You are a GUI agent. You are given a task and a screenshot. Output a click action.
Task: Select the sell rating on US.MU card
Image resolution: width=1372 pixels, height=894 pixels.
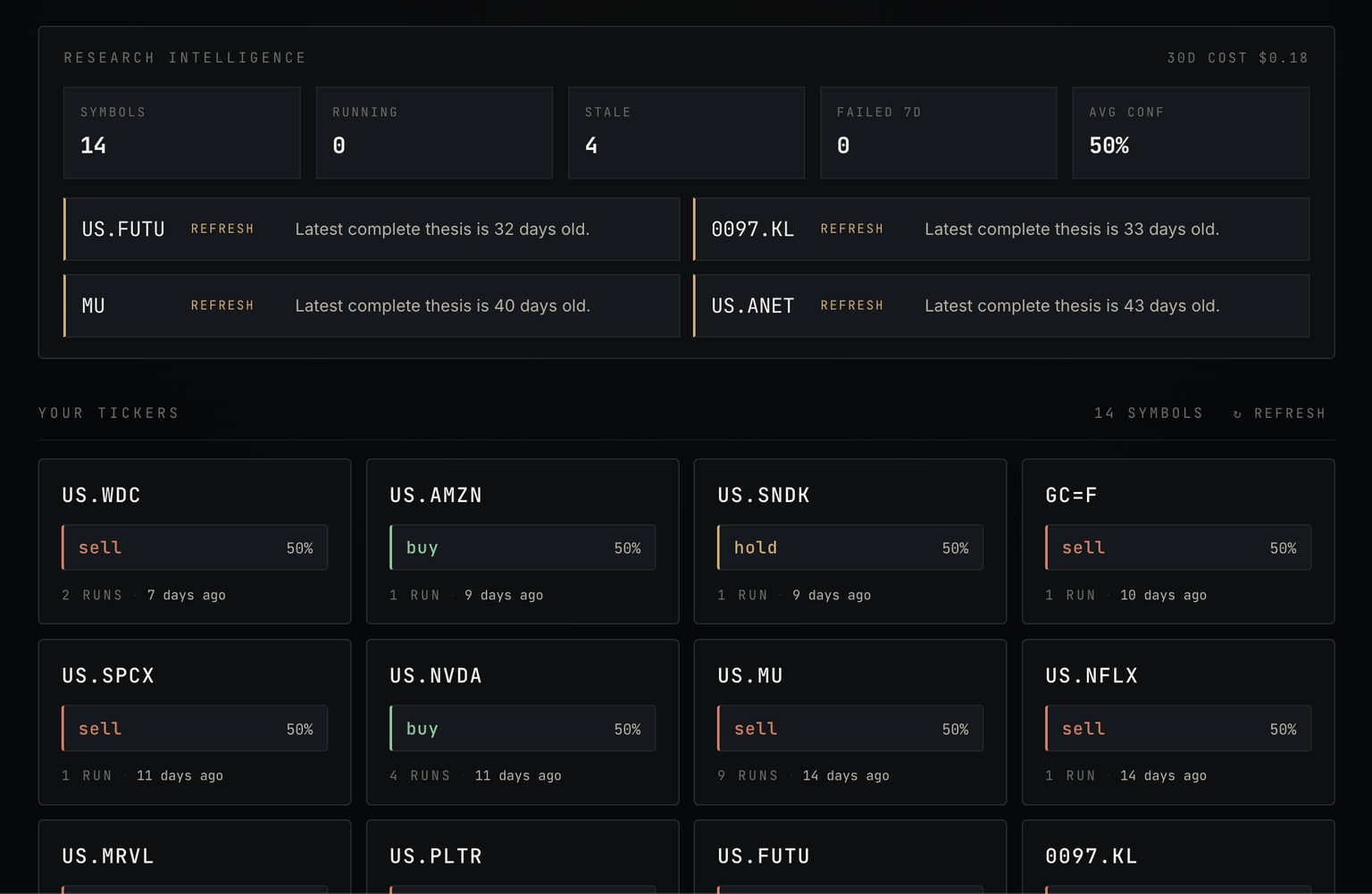(x=850, y=728)
